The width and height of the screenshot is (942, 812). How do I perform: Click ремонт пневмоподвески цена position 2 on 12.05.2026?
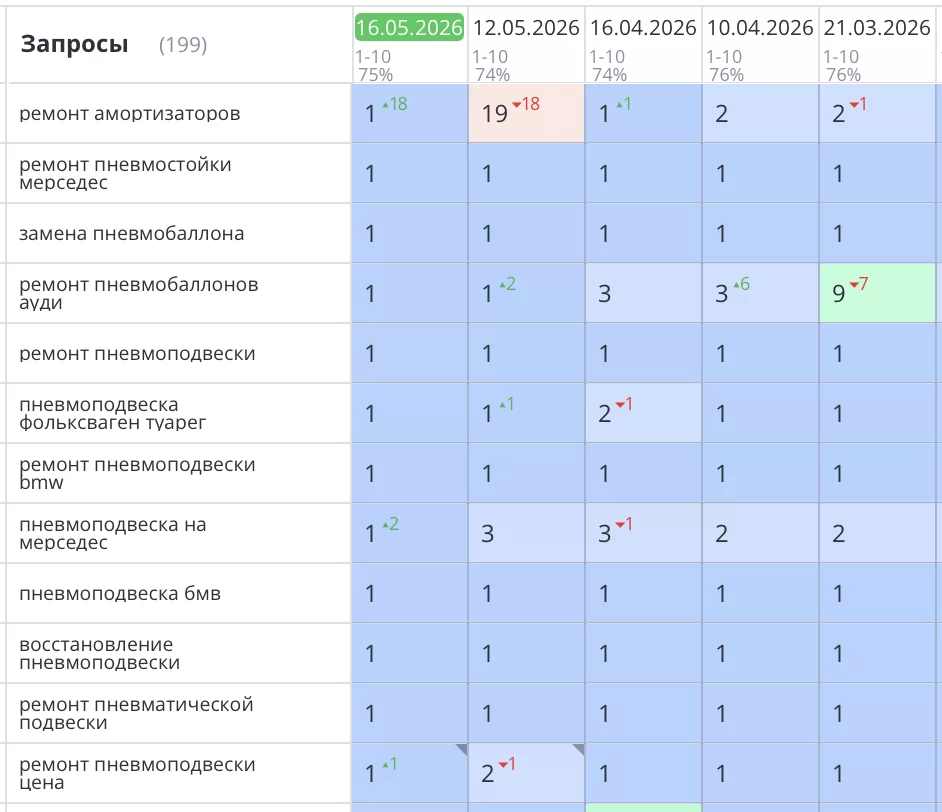[x=526, y=774]
